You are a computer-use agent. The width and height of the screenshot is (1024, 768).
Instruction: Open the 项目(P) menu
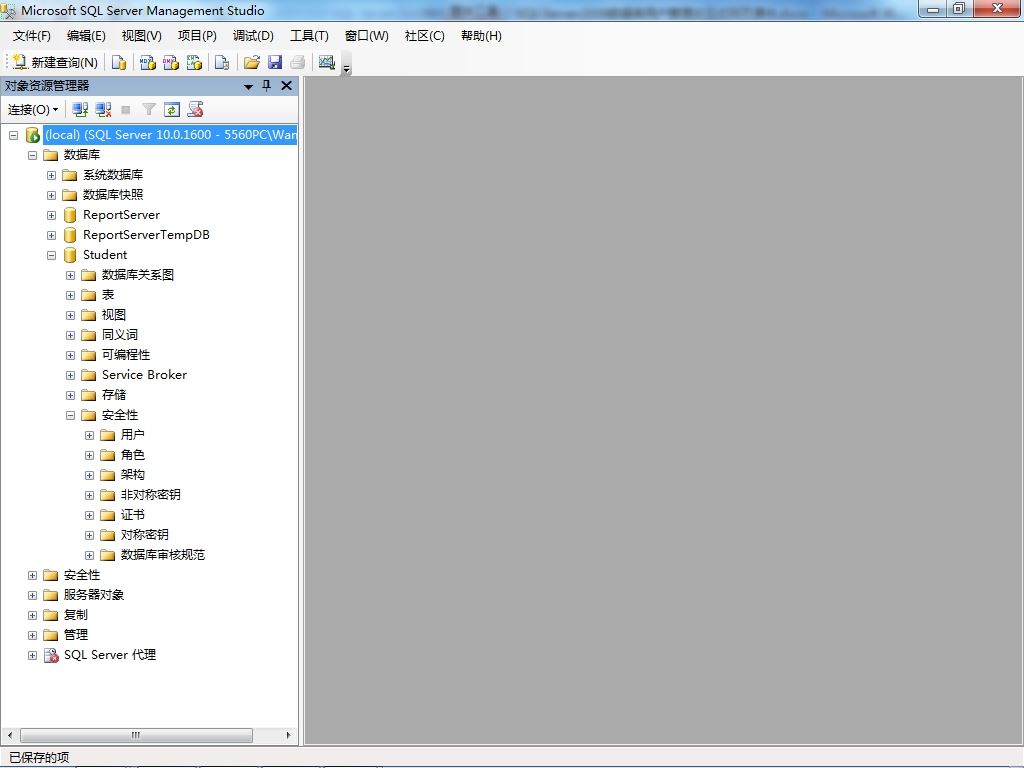tap(197, 36)
